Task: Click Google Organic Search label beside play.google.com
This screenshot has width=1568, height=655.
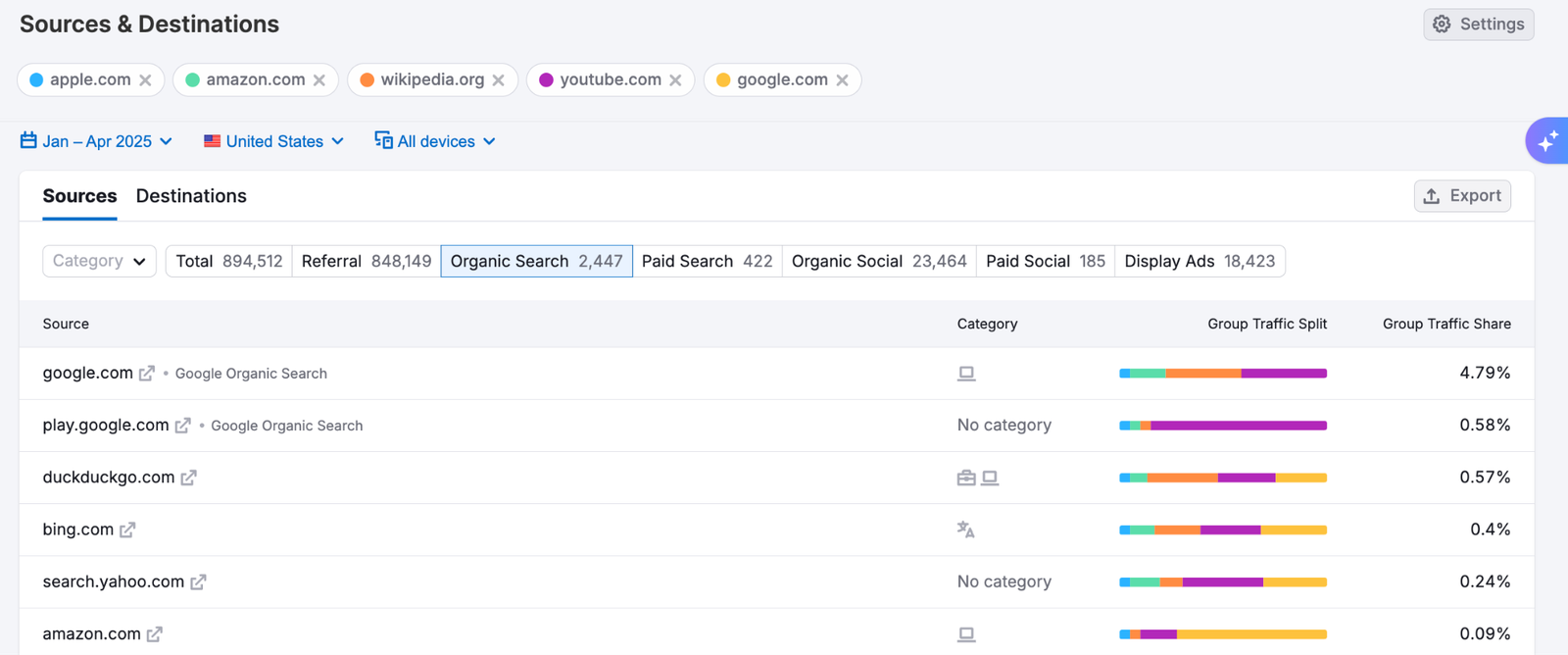Action: 287,426
